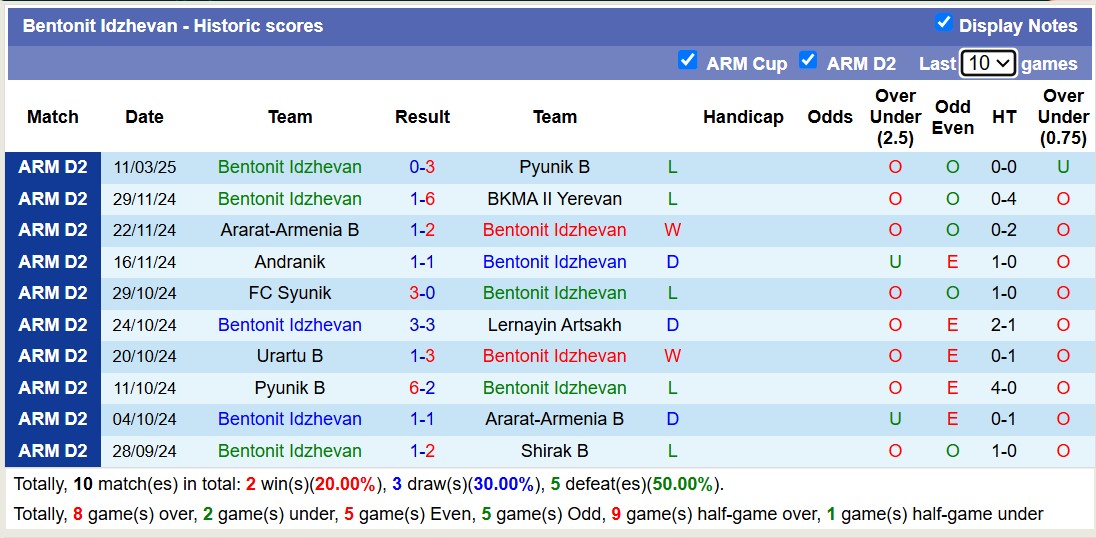Open the Ararat-Armenia B team on 22/11/24
Image resolution: width=1096 pixels, height=538 pixels.
[290, 230]
